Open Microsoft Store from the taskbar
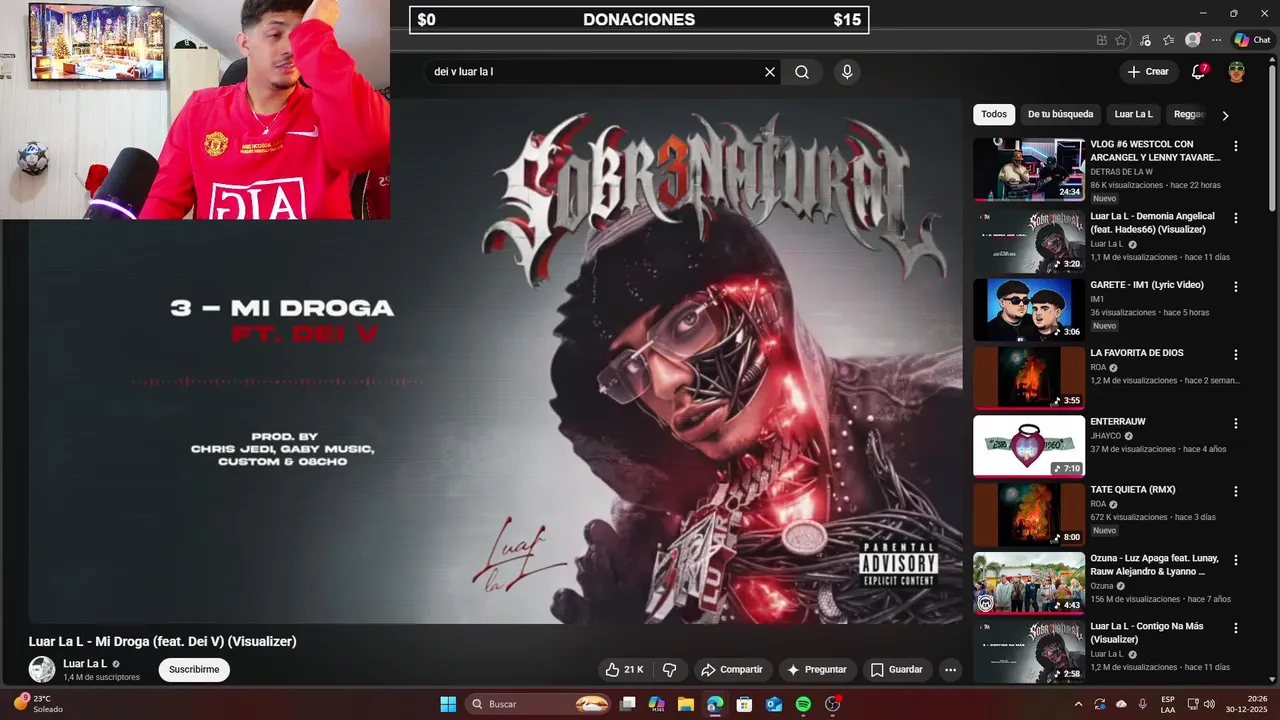1280x720 pixels. click(744, 704)
